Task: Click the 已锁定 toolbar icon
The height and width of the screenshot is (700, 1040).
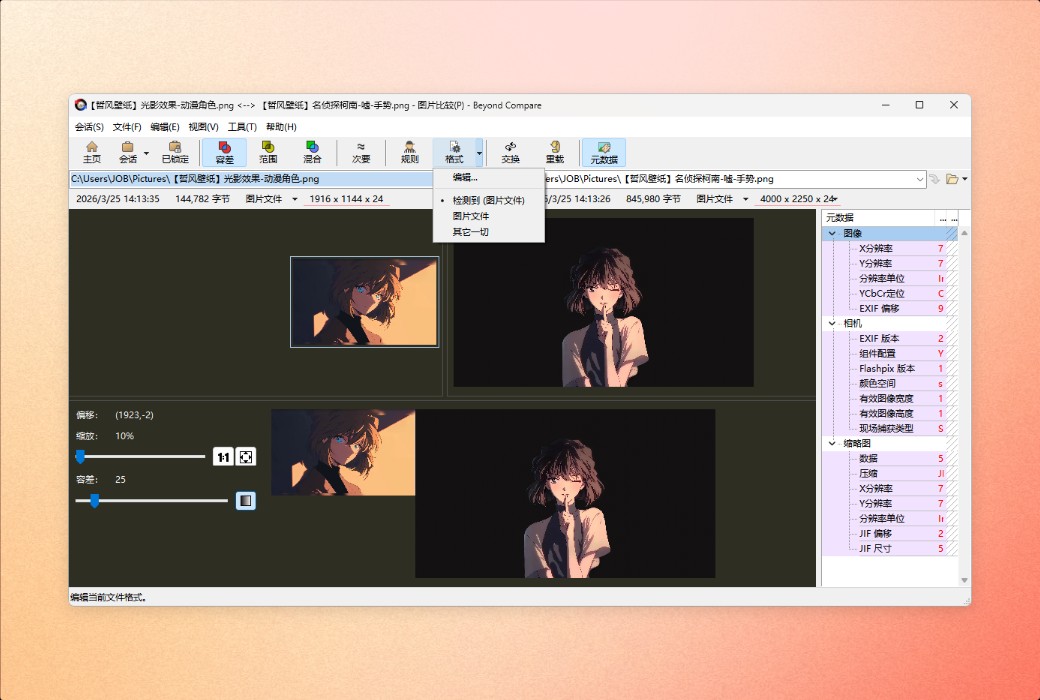Action: click(x=175, y=152)
